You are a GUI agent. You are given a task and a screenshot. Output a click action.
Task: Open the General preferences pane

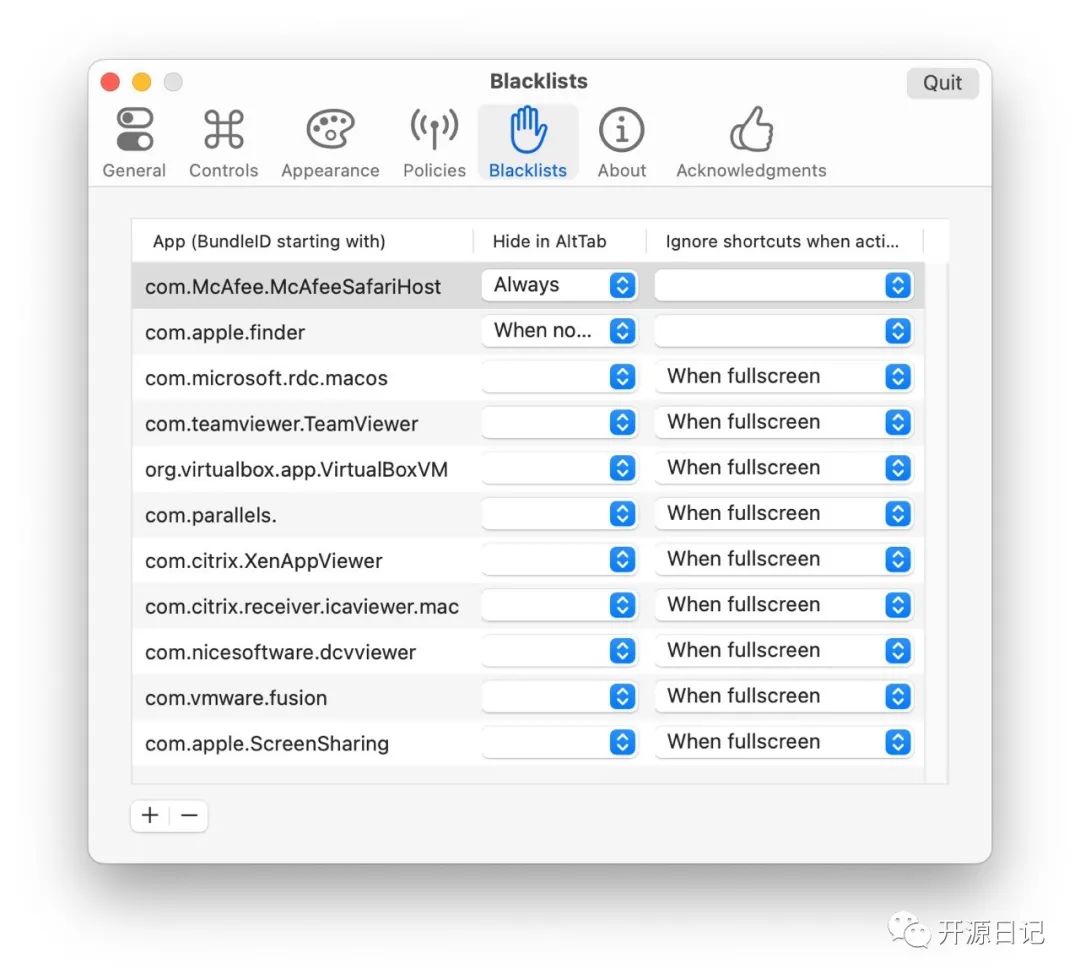(134, 143)
